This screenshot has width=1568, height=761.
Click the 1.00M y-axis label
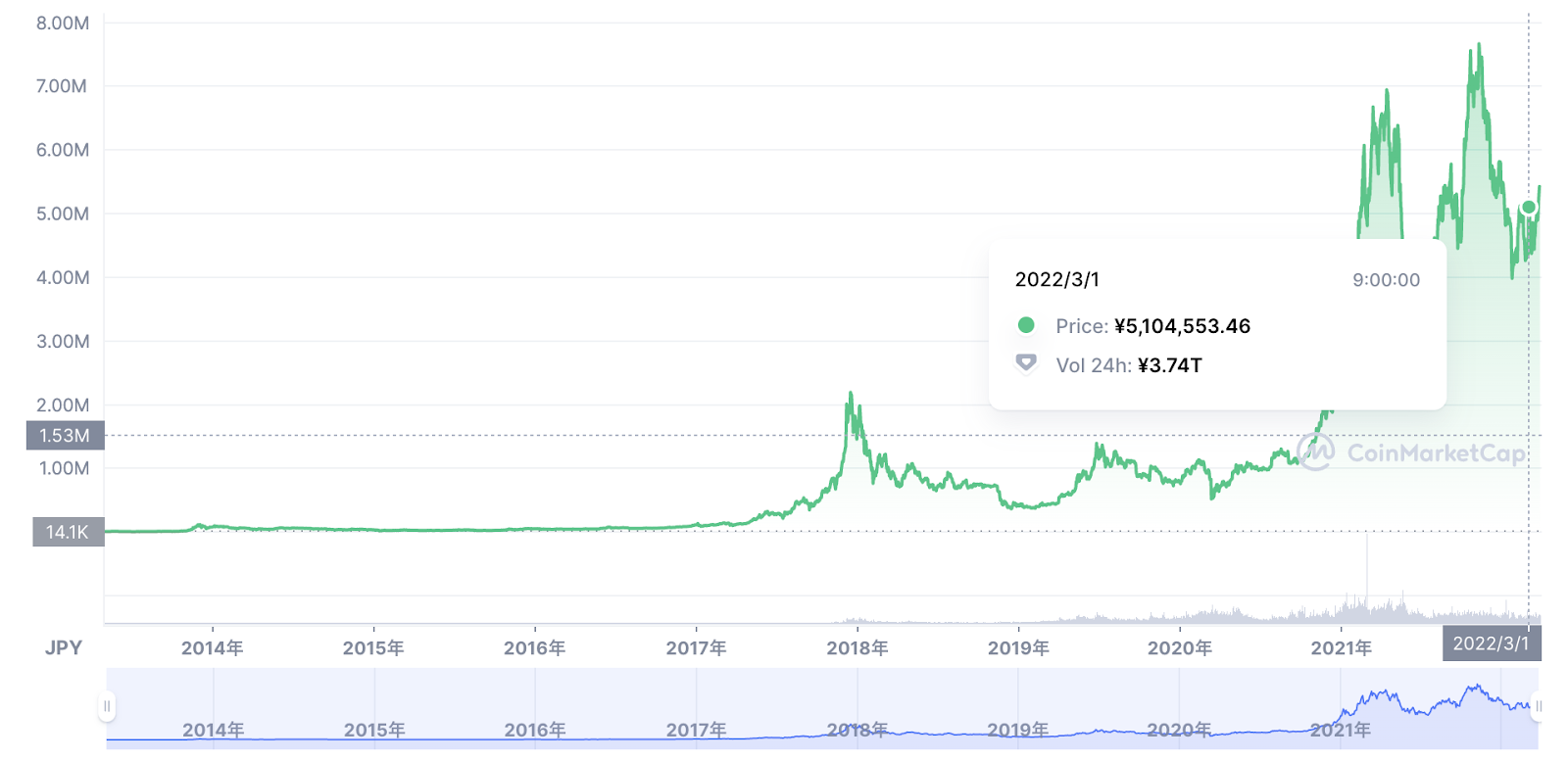coord(64,468)
